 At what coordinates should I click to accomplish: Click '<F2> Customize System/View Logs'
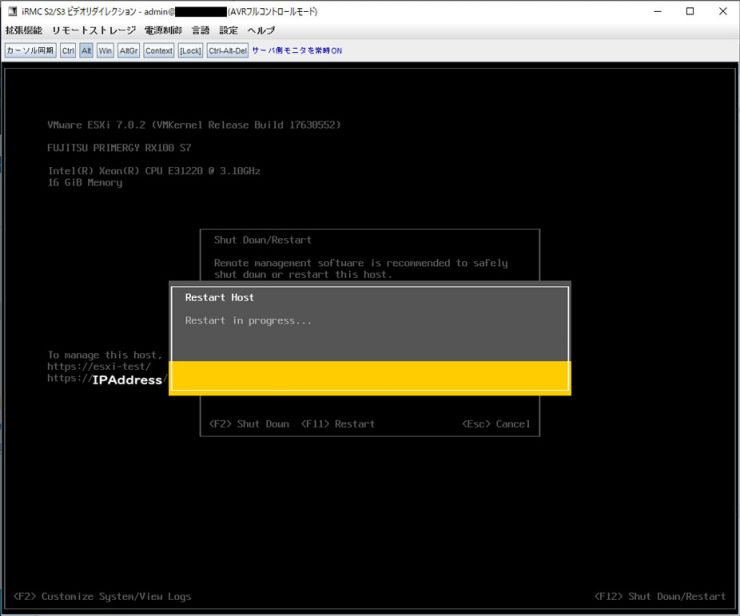[102, 596]
